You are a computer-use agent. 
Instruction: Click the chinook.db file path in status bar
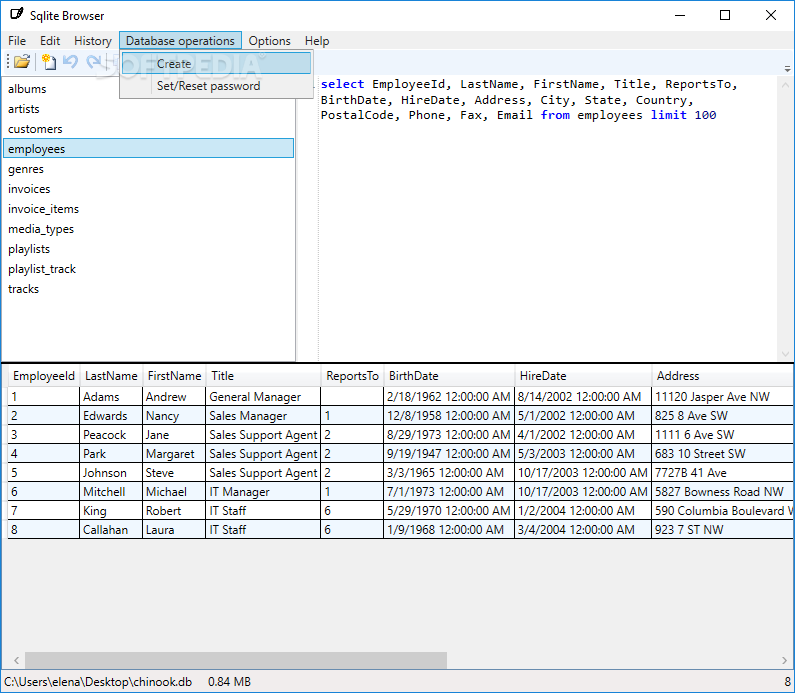[x=98, y=682]
